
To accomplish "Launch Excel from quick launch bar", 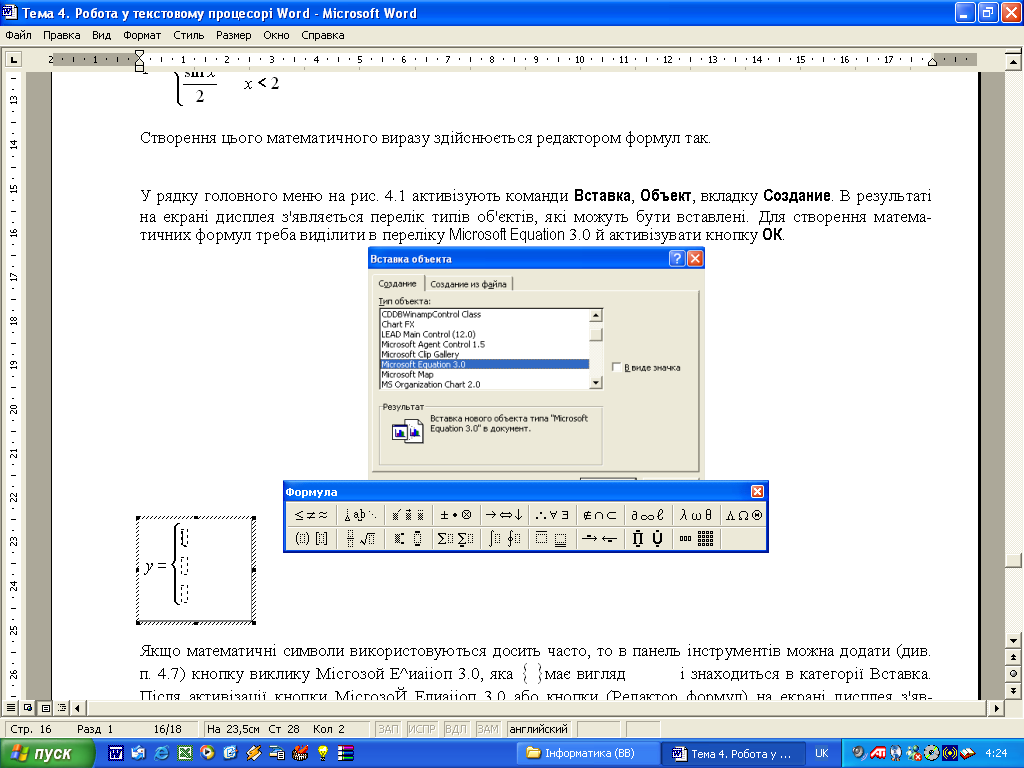I will click(x=185, y=754).
